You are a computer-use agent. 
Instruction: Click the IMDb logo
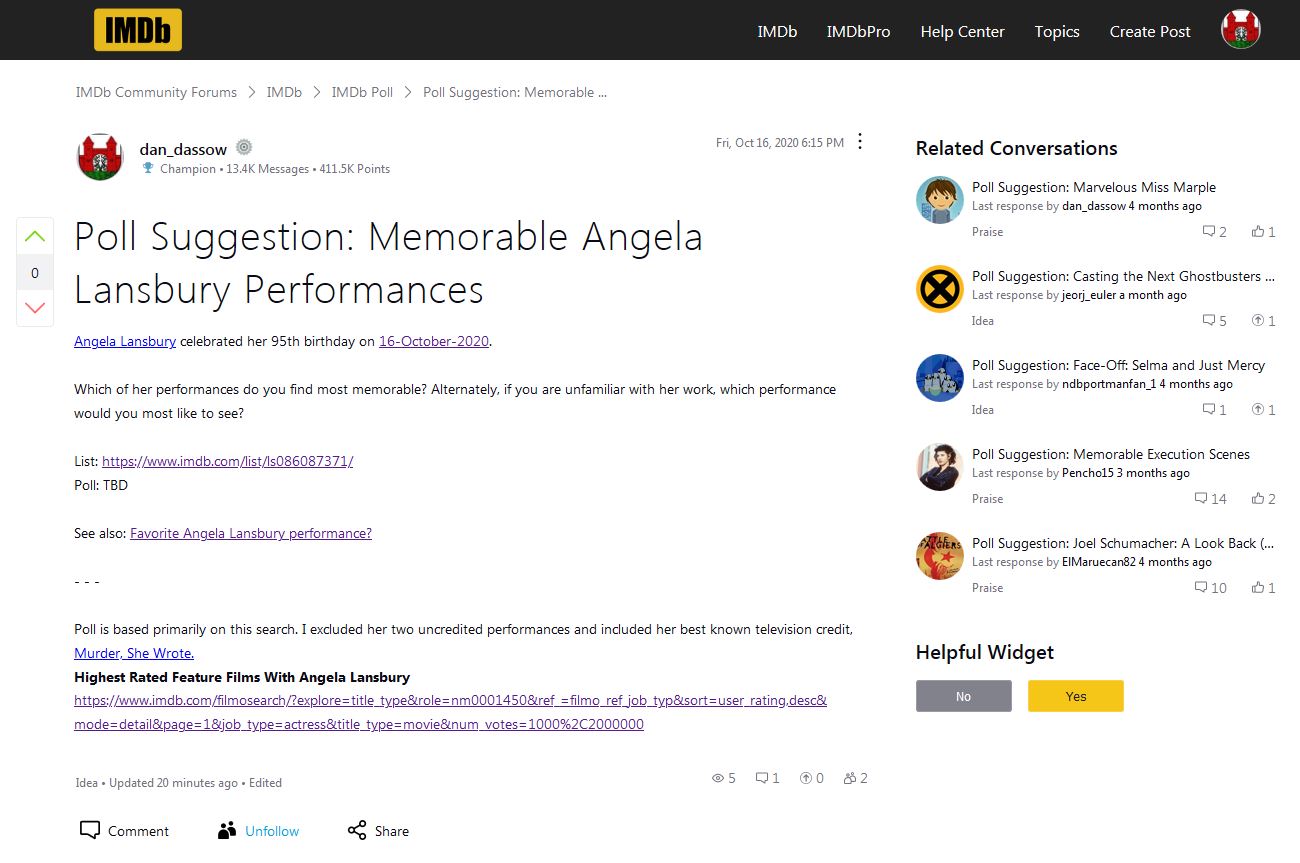click(138, 30)
